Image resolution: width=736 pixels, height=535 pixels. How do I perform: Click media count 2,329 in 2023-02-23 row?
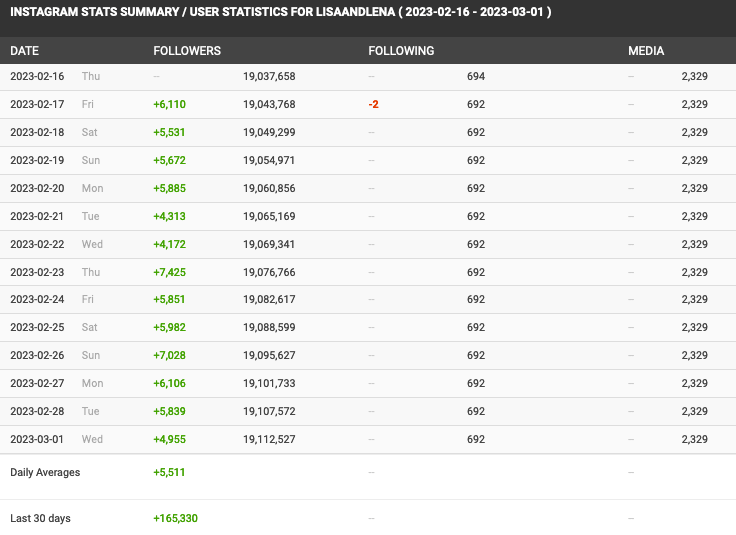(x=694, y=272)
